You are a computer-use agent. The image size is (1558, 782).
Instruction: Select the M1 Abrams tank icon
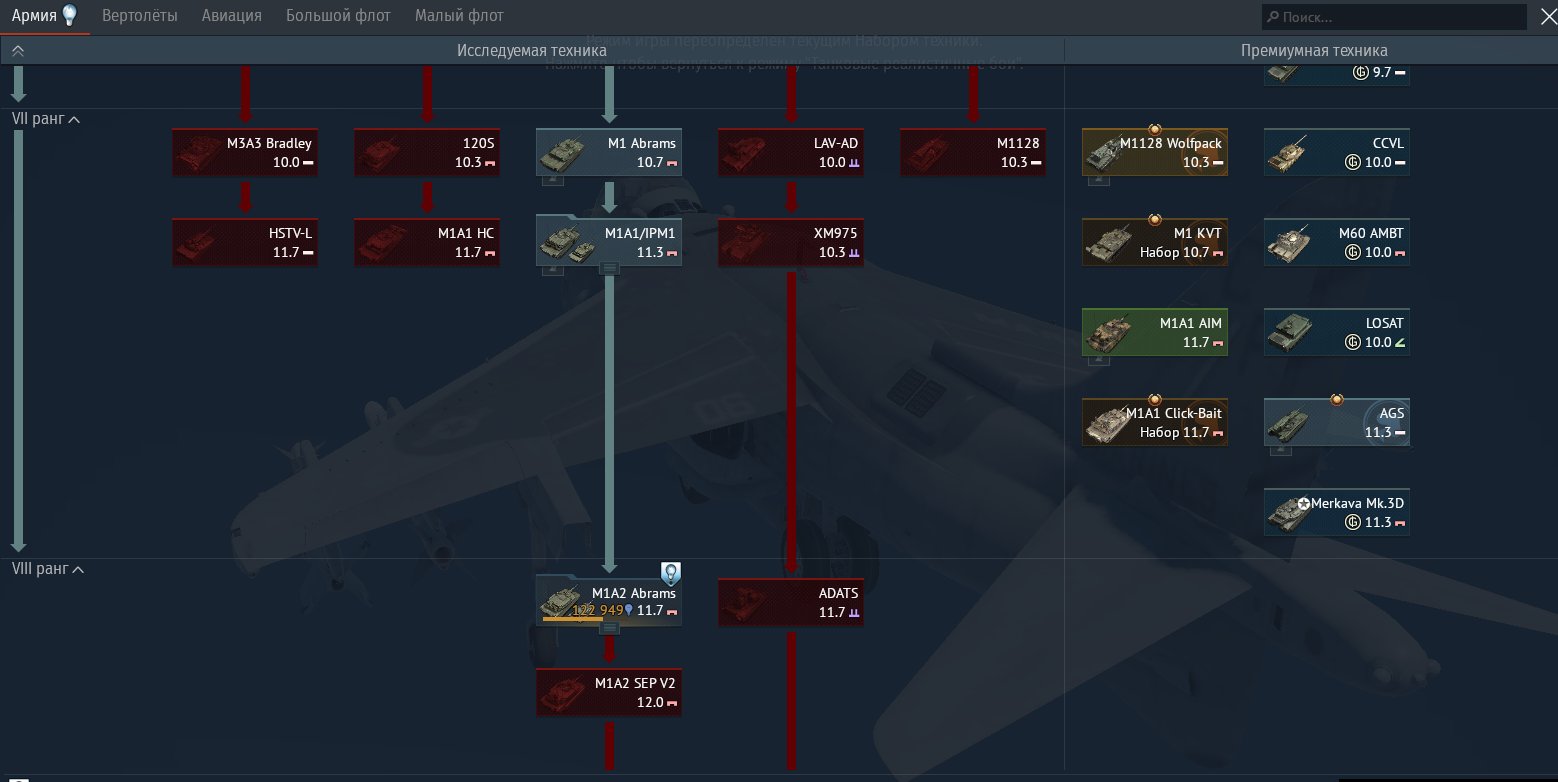(x=561, y=153)
